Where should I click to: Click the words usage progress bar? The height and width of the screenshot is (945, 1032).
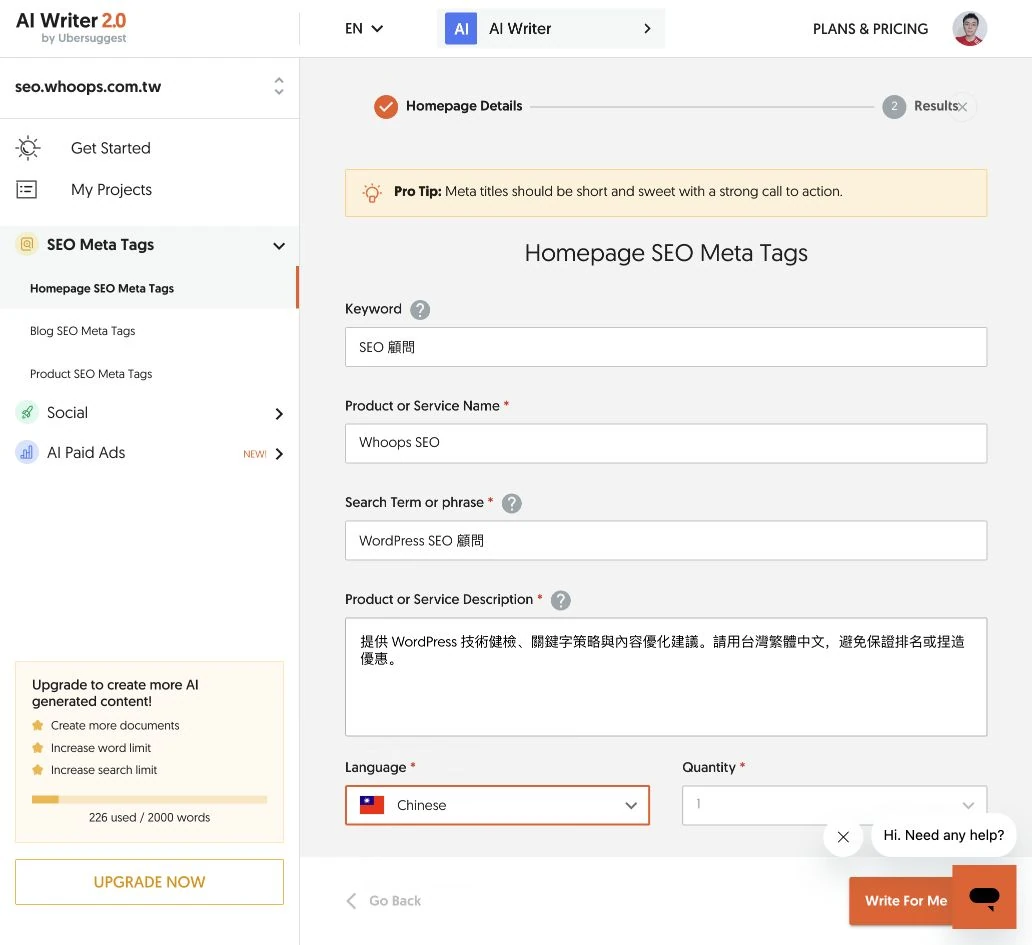[x=149, y=800]
